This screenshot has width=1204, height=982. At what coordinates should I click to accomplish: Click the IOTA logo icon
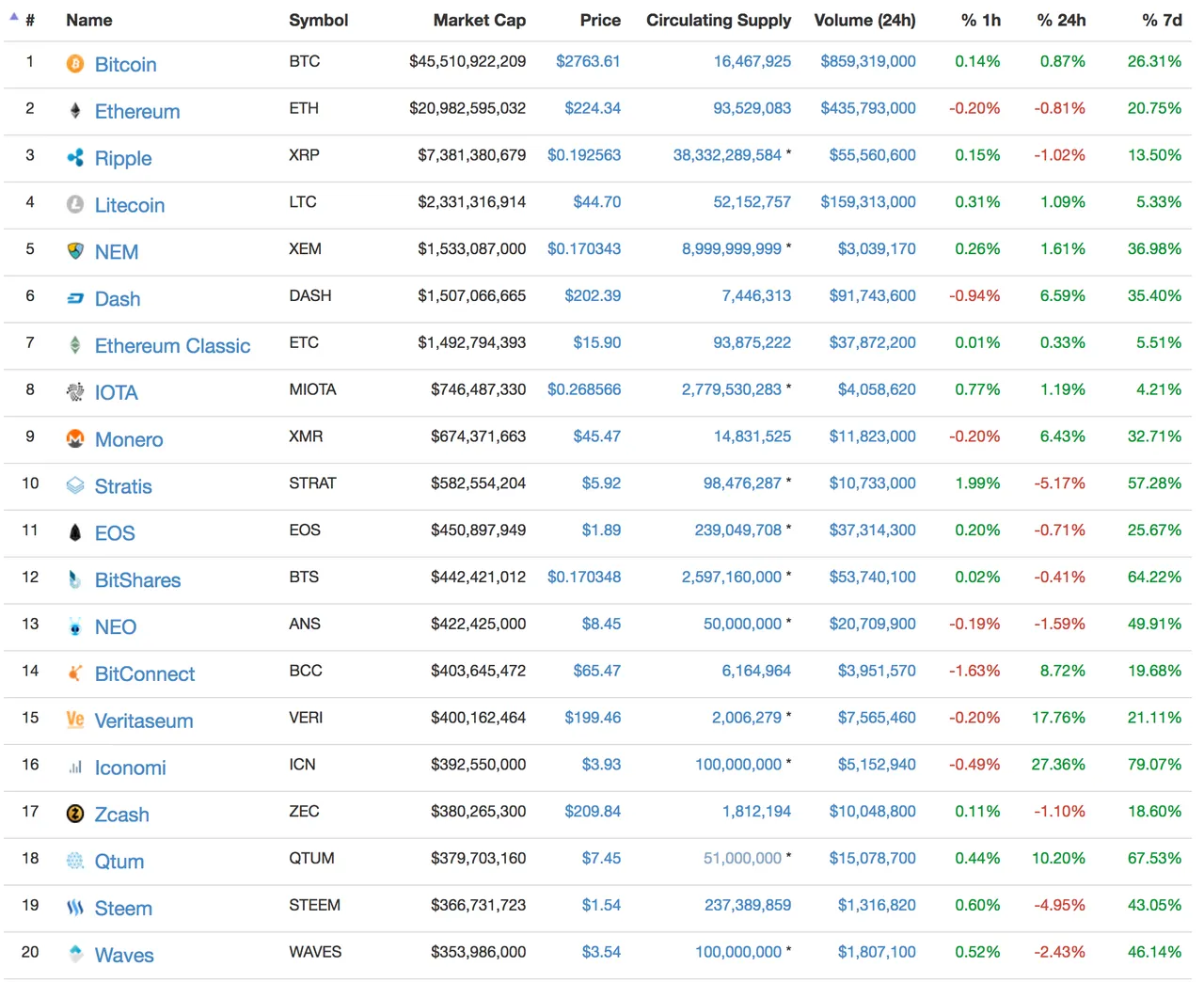pyautogui.click(x=75, y=392)
